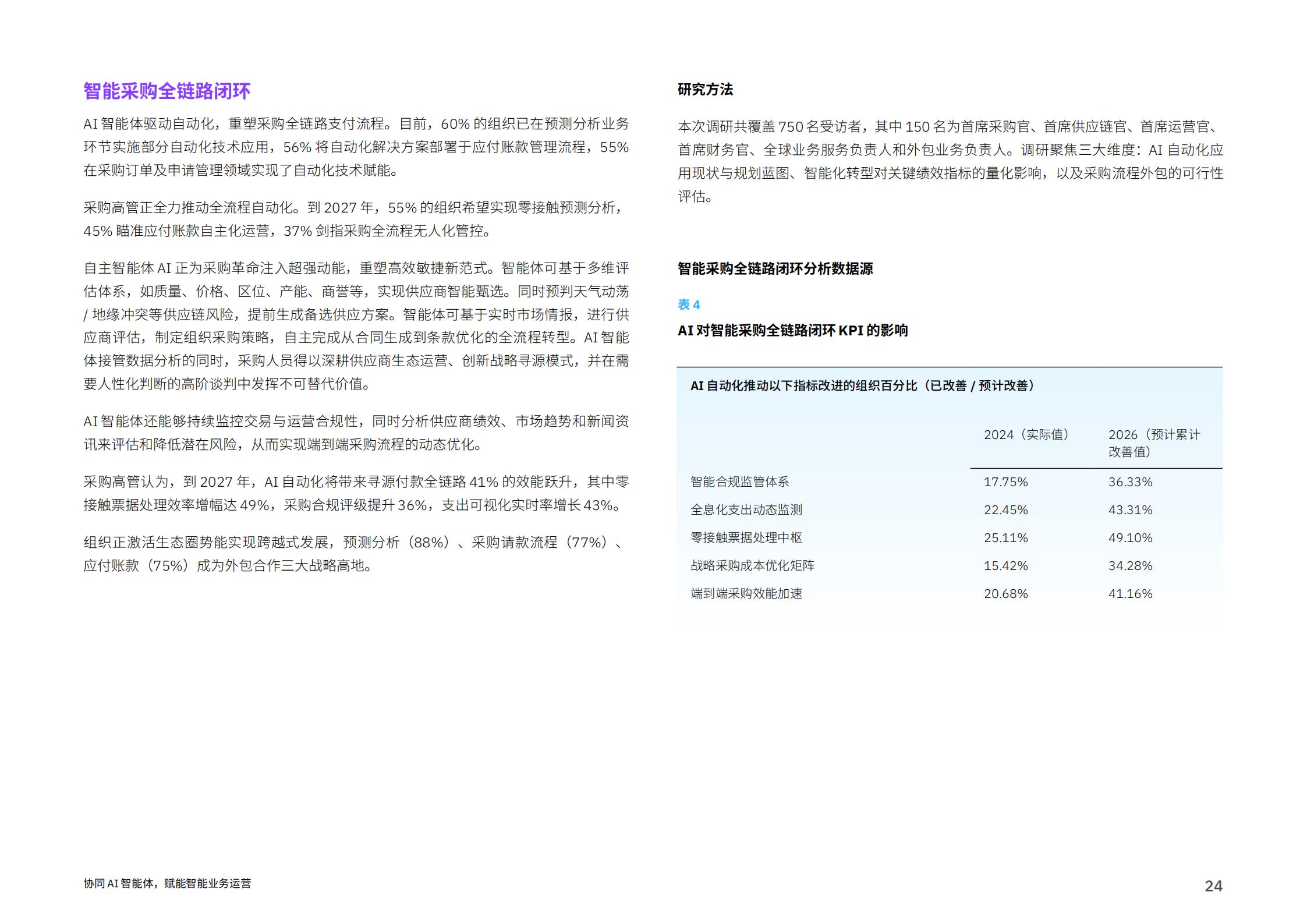Image resolution: width=1307 pixels, height=924 pixels.
Task: Click the 2024（实际值）column header
Action: (x=1027, y=435)
